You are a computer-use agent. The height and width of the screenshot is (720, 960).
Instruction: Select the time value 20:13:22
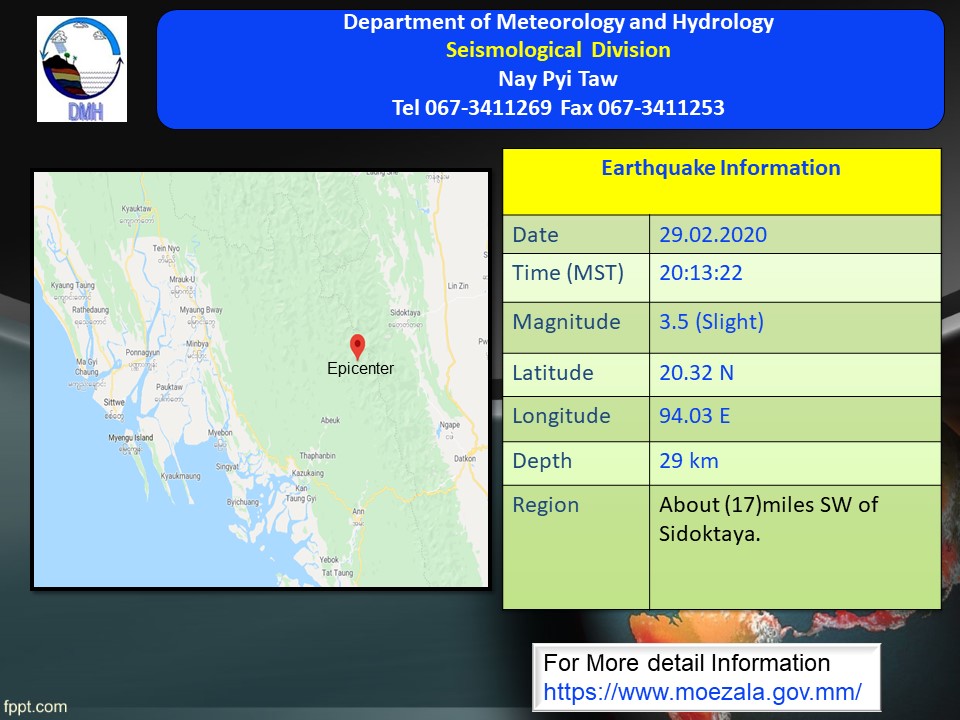pos(700,273)
